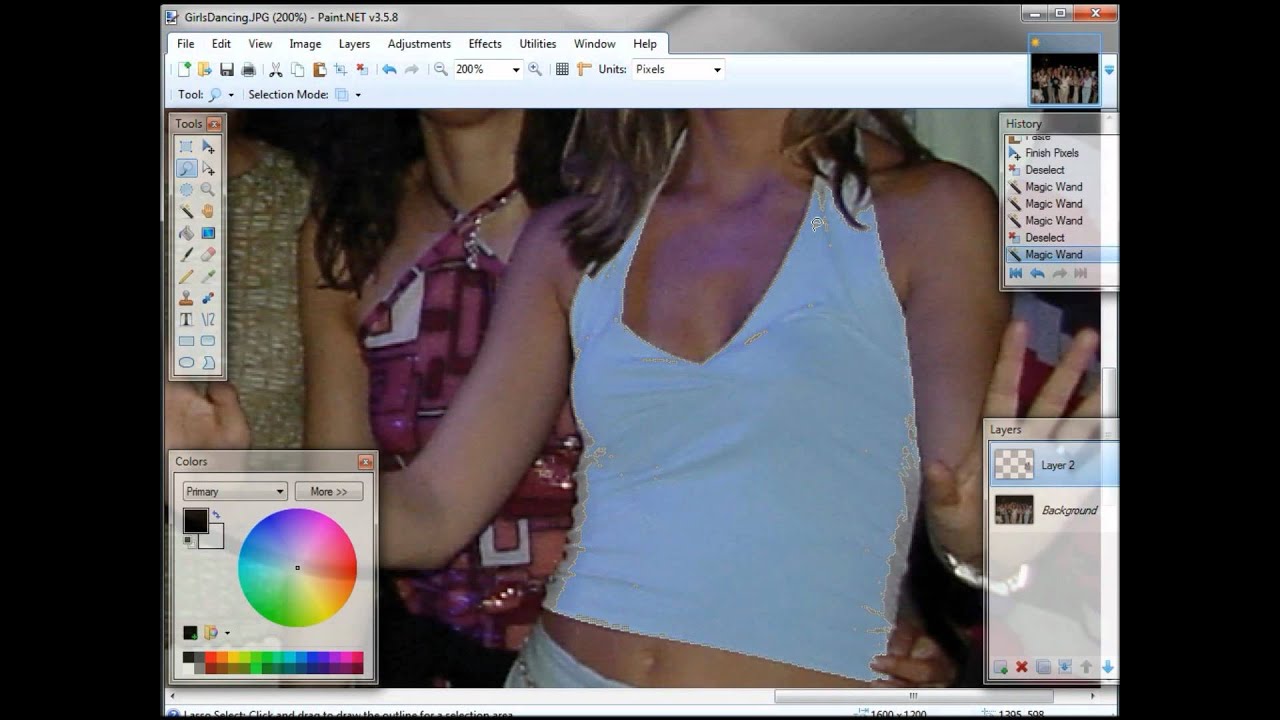Select the Recolor tool

tap(208, 298)
